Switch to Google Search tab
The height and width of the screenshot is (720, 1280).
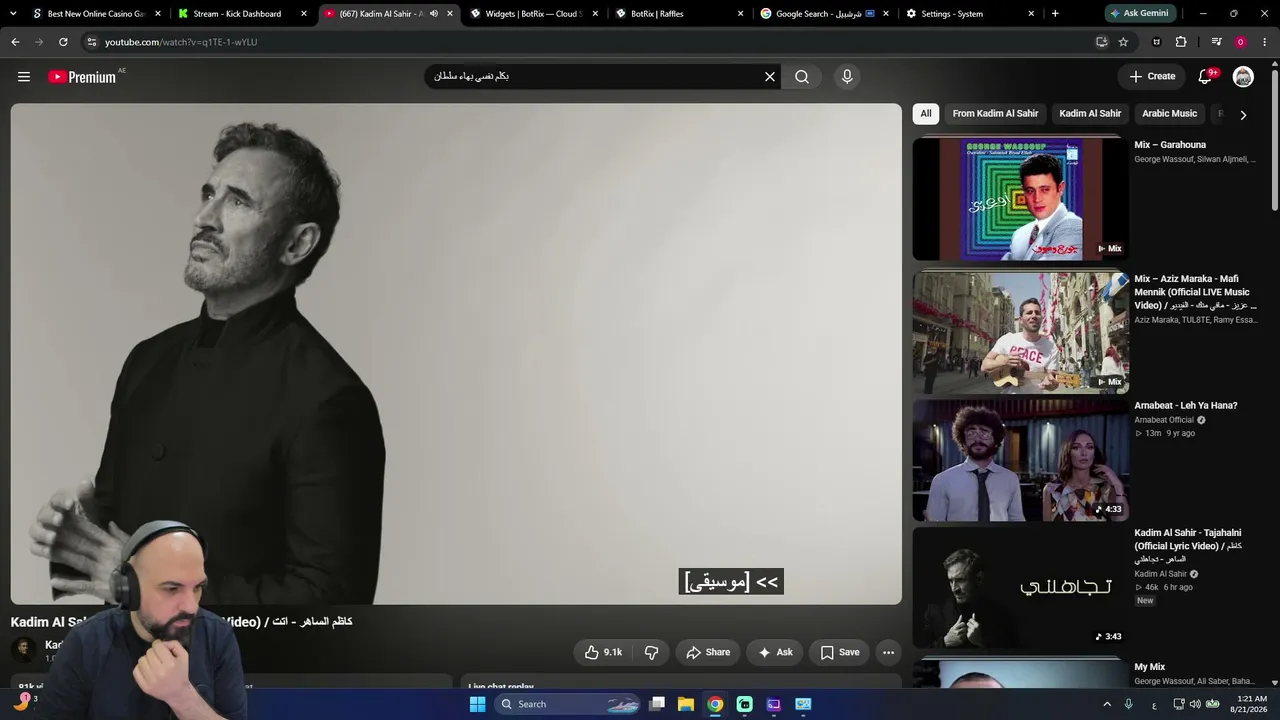(x=826, y=14)
